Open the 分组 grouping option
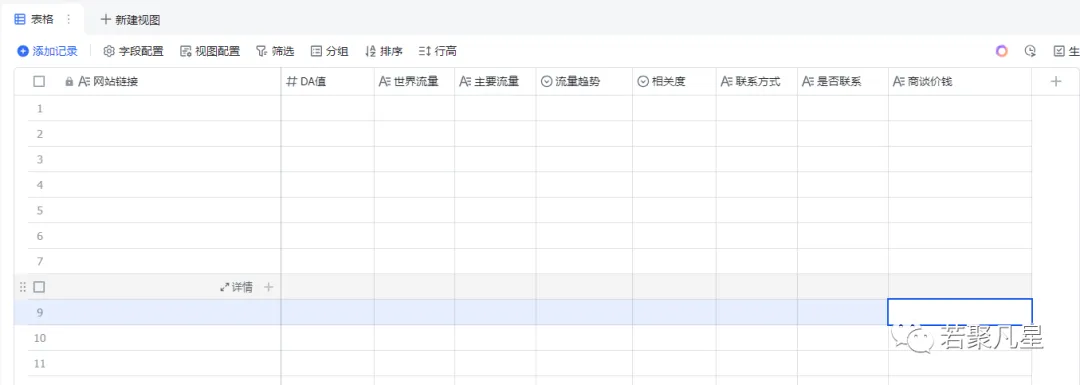 click(329, 51)
